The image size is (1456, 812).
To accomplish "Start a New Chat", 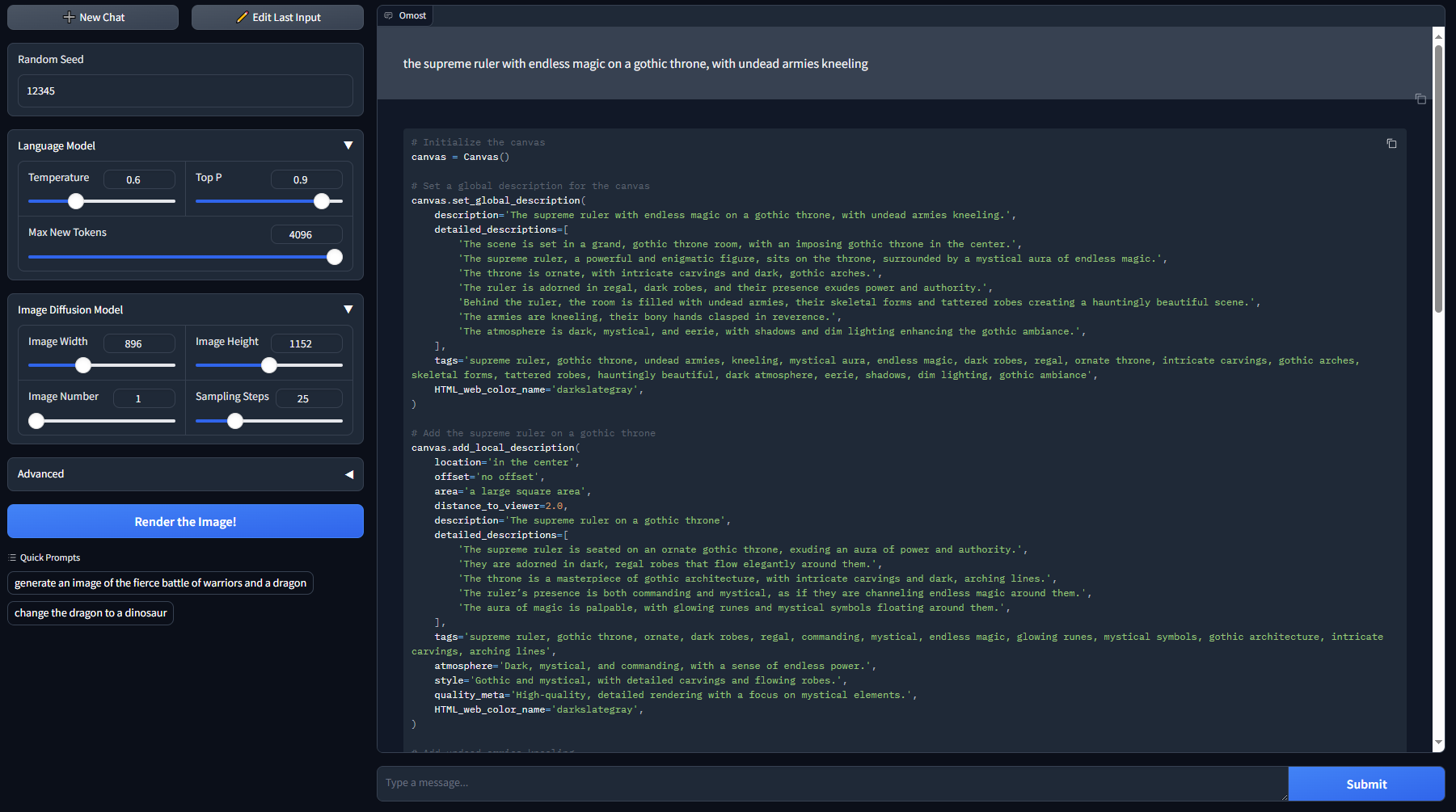I will coord(93,17).
